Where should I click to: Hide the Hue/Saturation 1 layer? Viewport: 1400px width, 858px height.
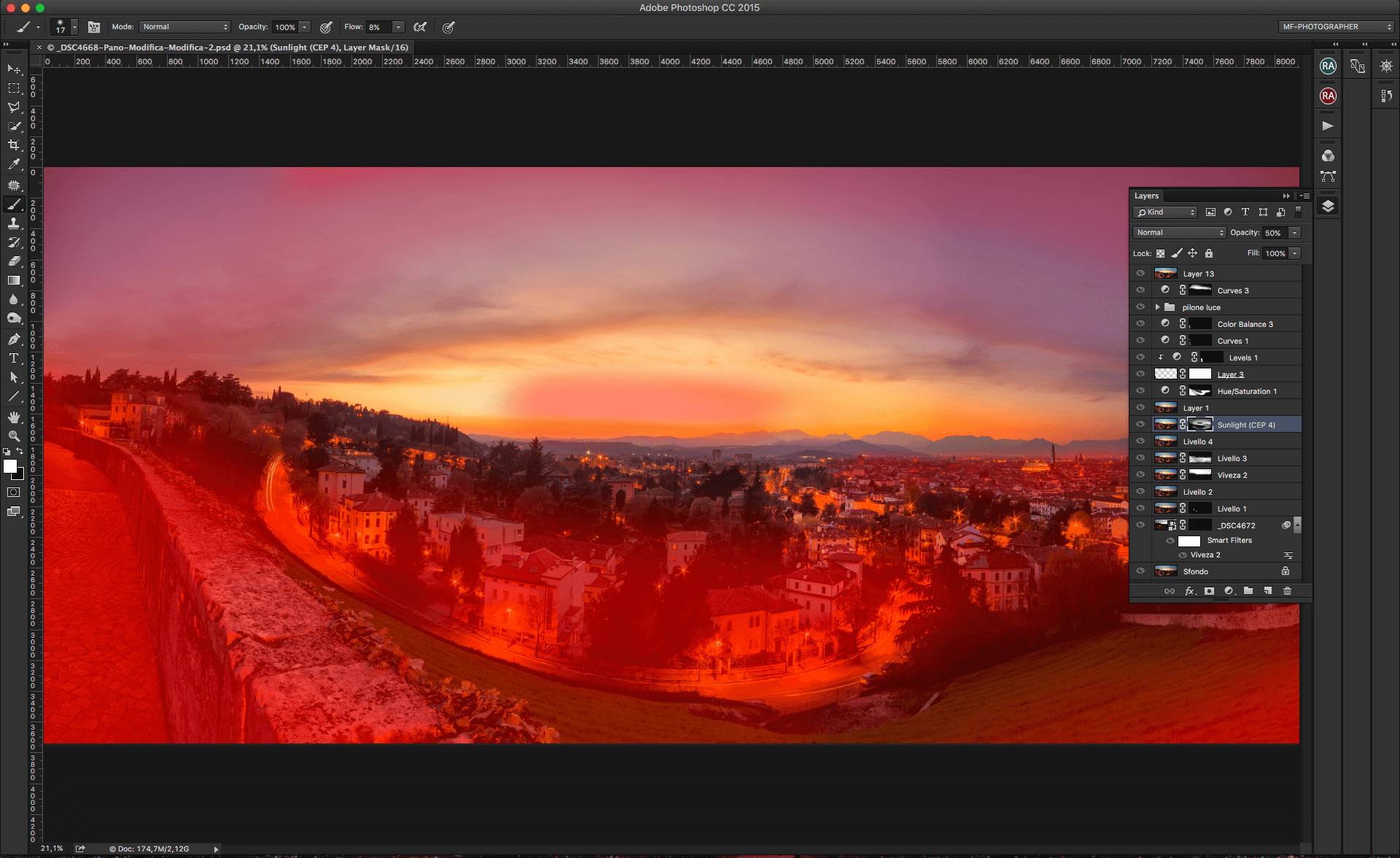1140,391
